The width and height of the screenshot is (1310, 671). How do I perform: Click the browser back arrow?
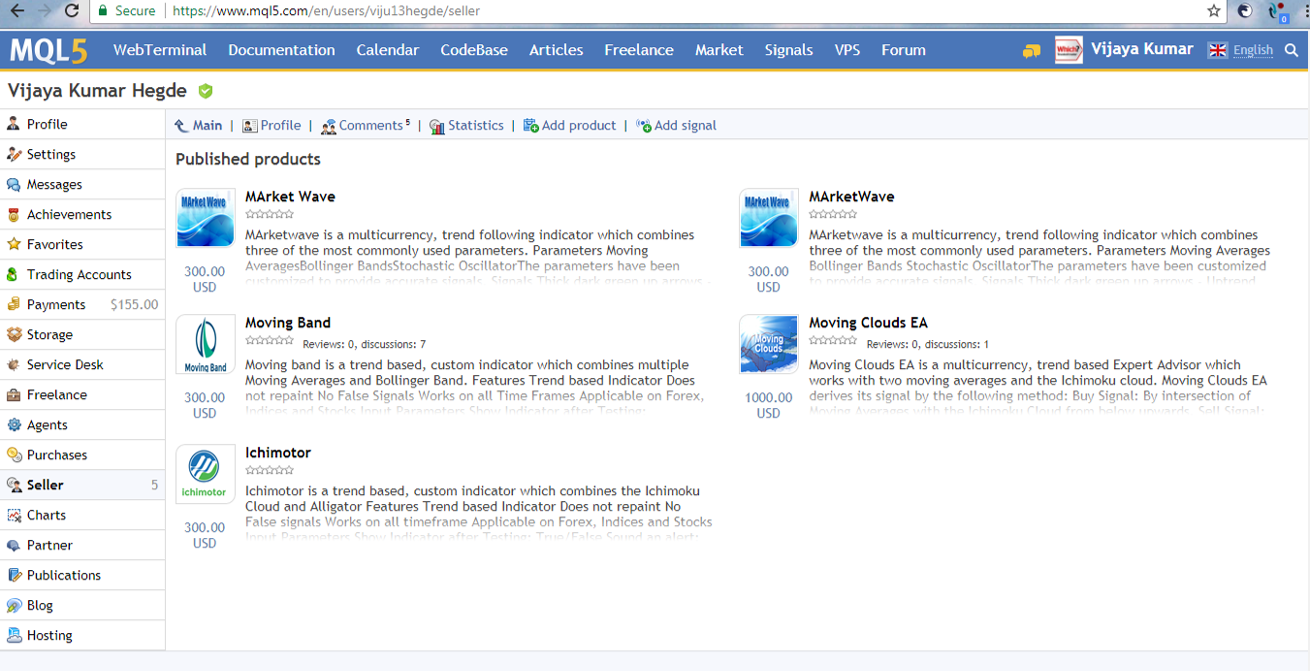click(x=17, y=11)
